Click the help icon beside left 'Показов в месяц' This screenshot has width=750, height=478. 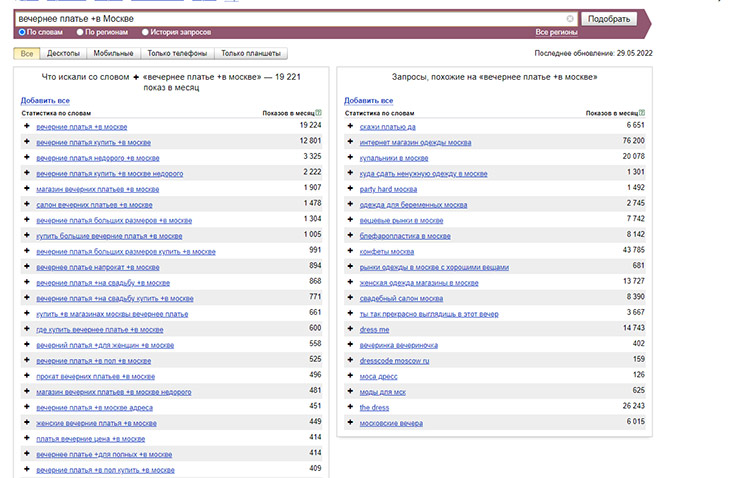[319, 113]
